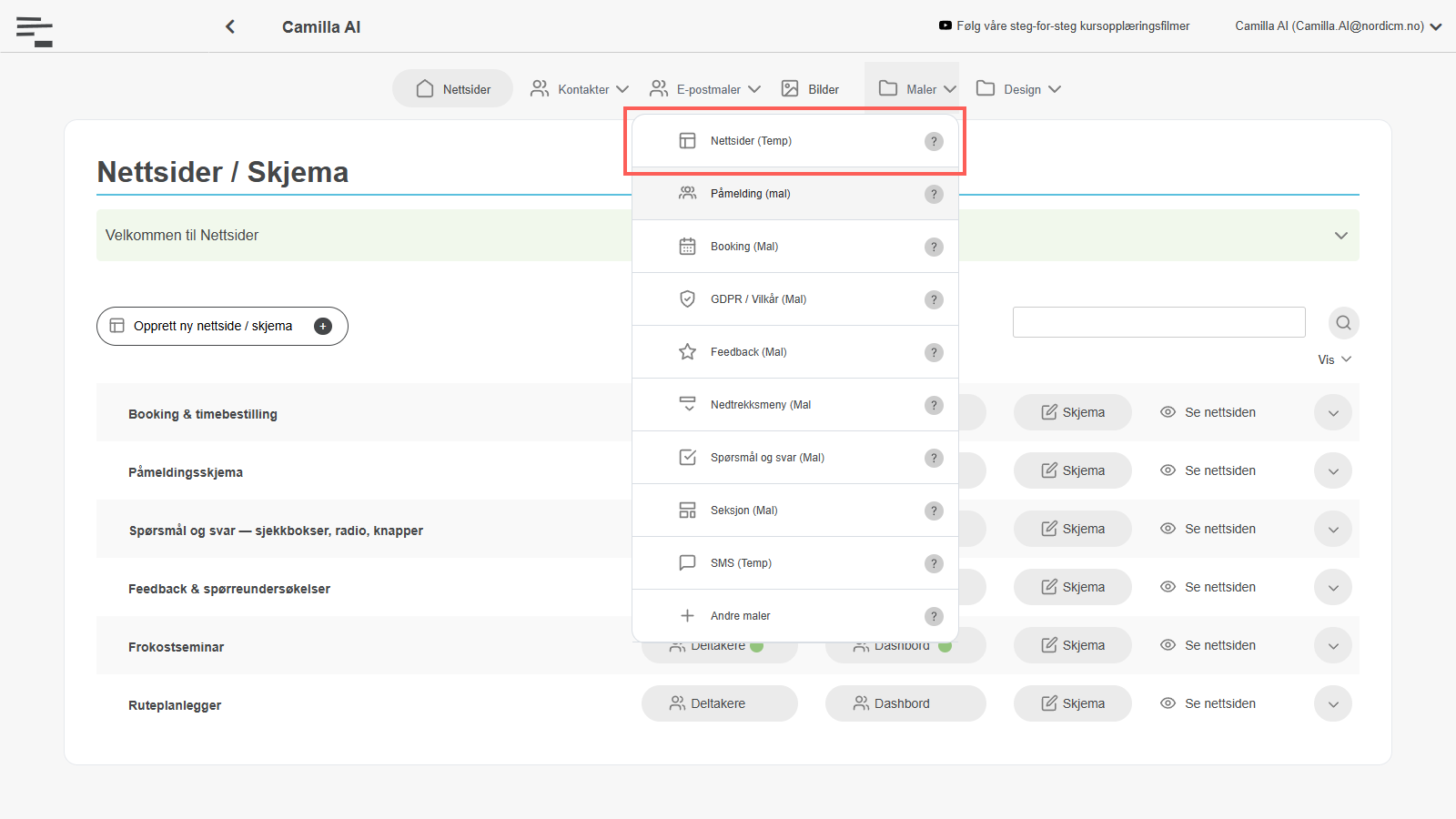This screenshot has width=1456, height=819.
Task: Choose Booking (Mal) menu entry
Action: [x=795, y=247]
